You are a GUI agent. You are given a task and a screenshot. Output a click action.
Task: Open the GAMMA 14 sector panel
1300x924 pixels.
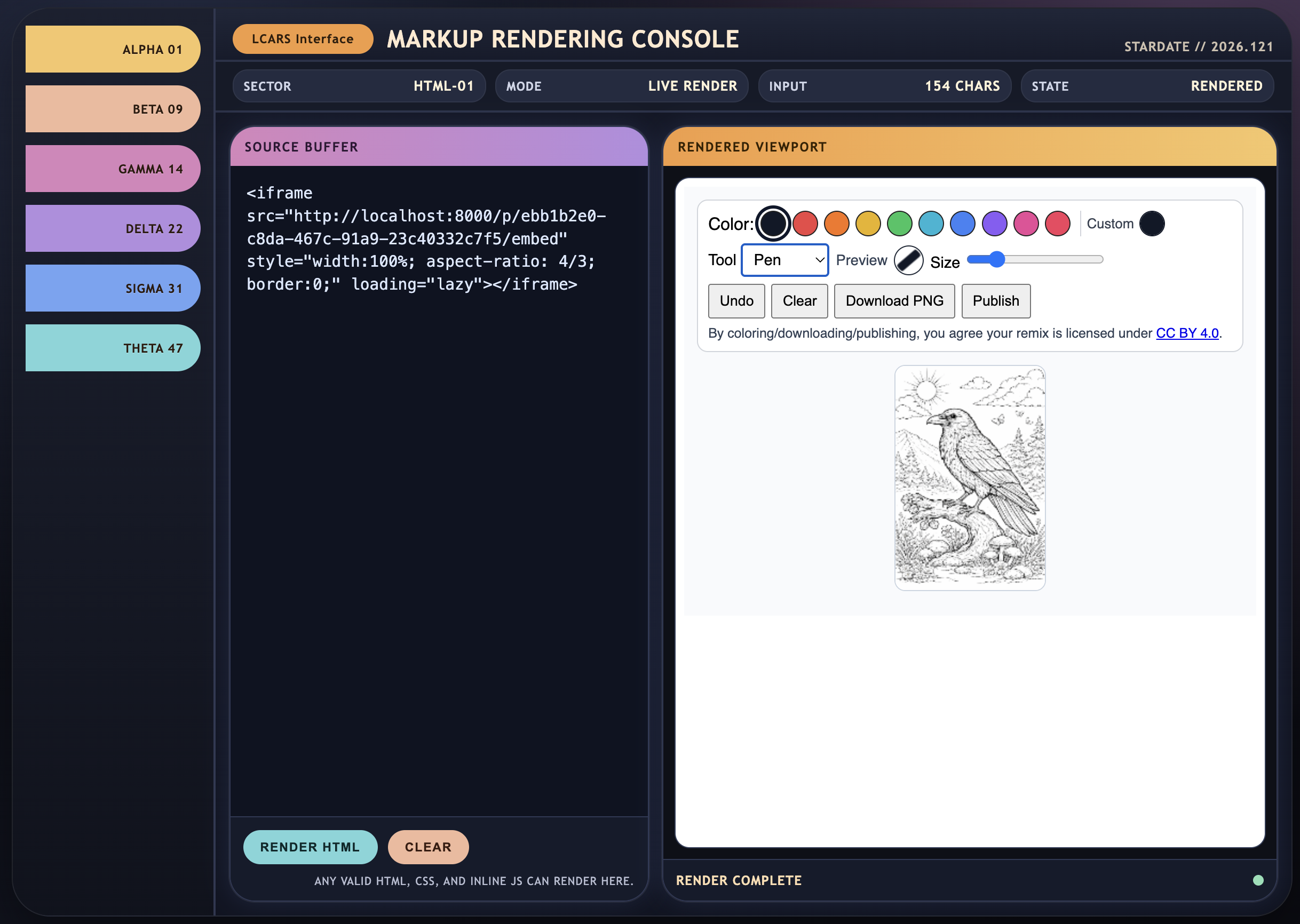[112, 169]
